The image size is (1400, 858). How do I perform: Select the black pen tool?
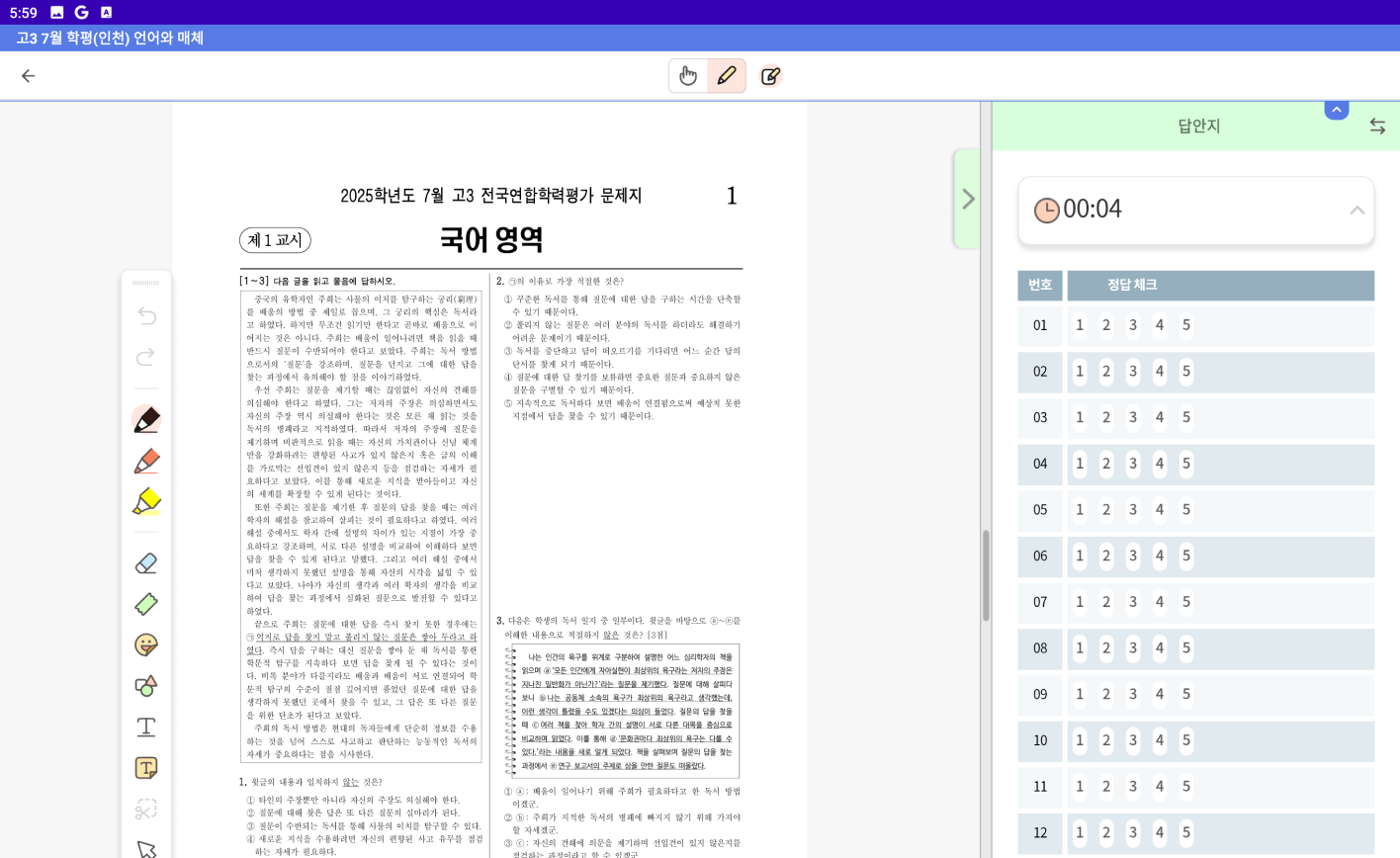click(146, 420)
